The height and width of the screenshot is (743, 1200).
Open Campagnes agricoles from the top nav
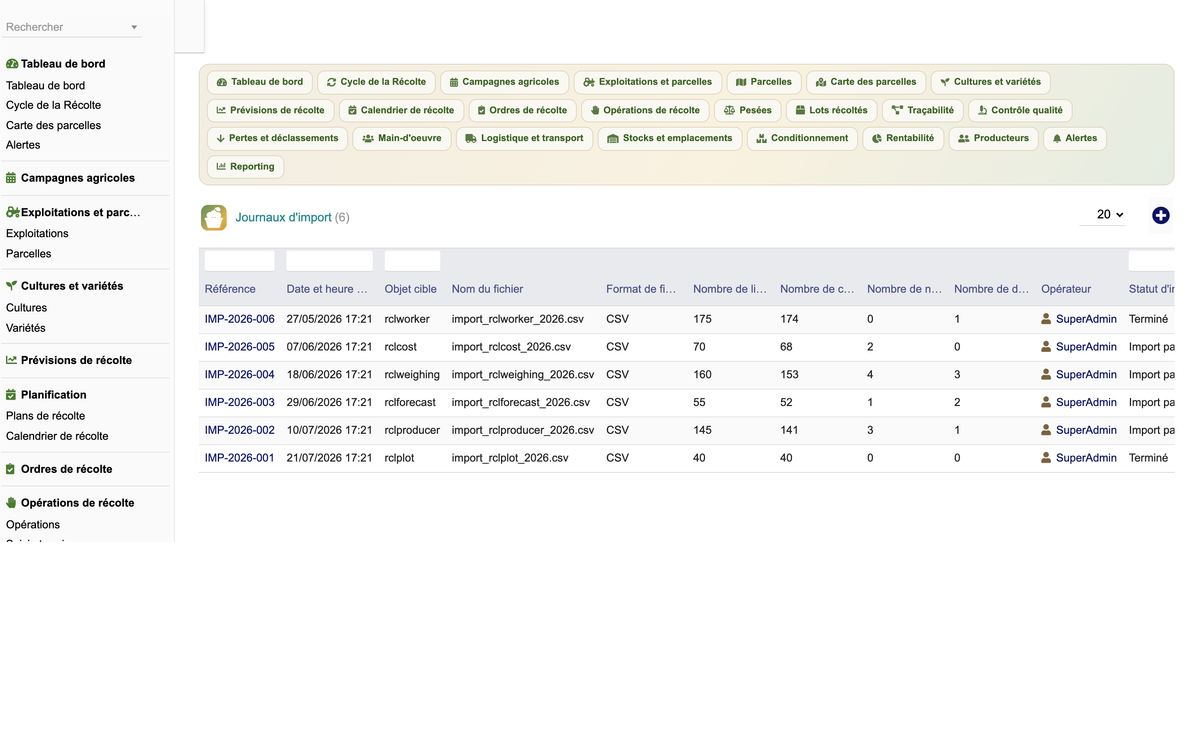pos(505,82)
